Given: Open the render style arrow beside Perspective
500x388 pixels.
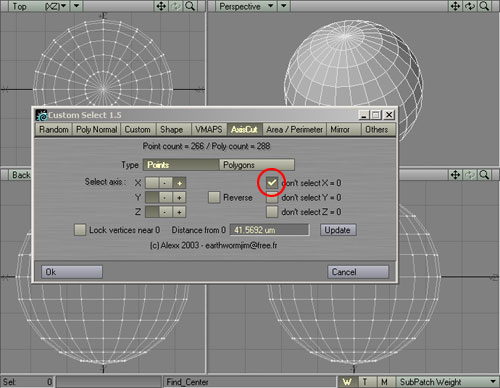Looking at the screenshot, I should click(284, 6).
